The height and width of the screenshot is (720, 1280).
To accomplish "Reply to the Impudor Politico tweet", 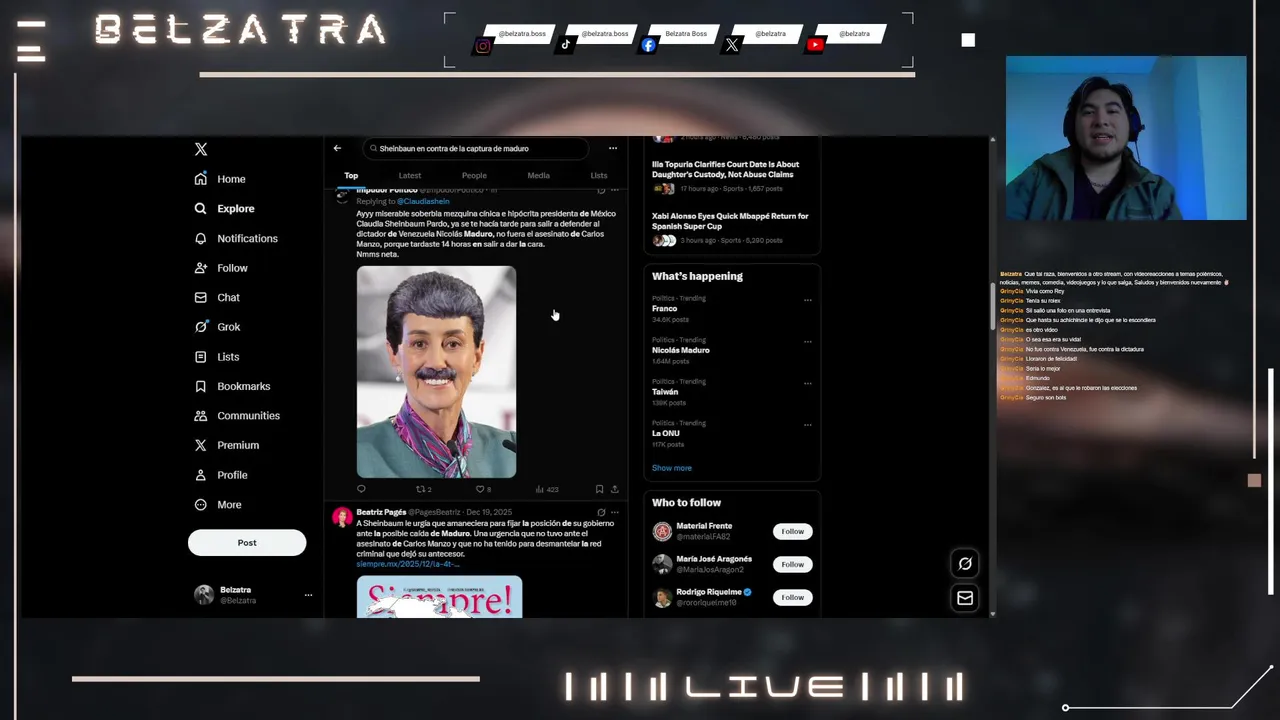I will 361,489.
